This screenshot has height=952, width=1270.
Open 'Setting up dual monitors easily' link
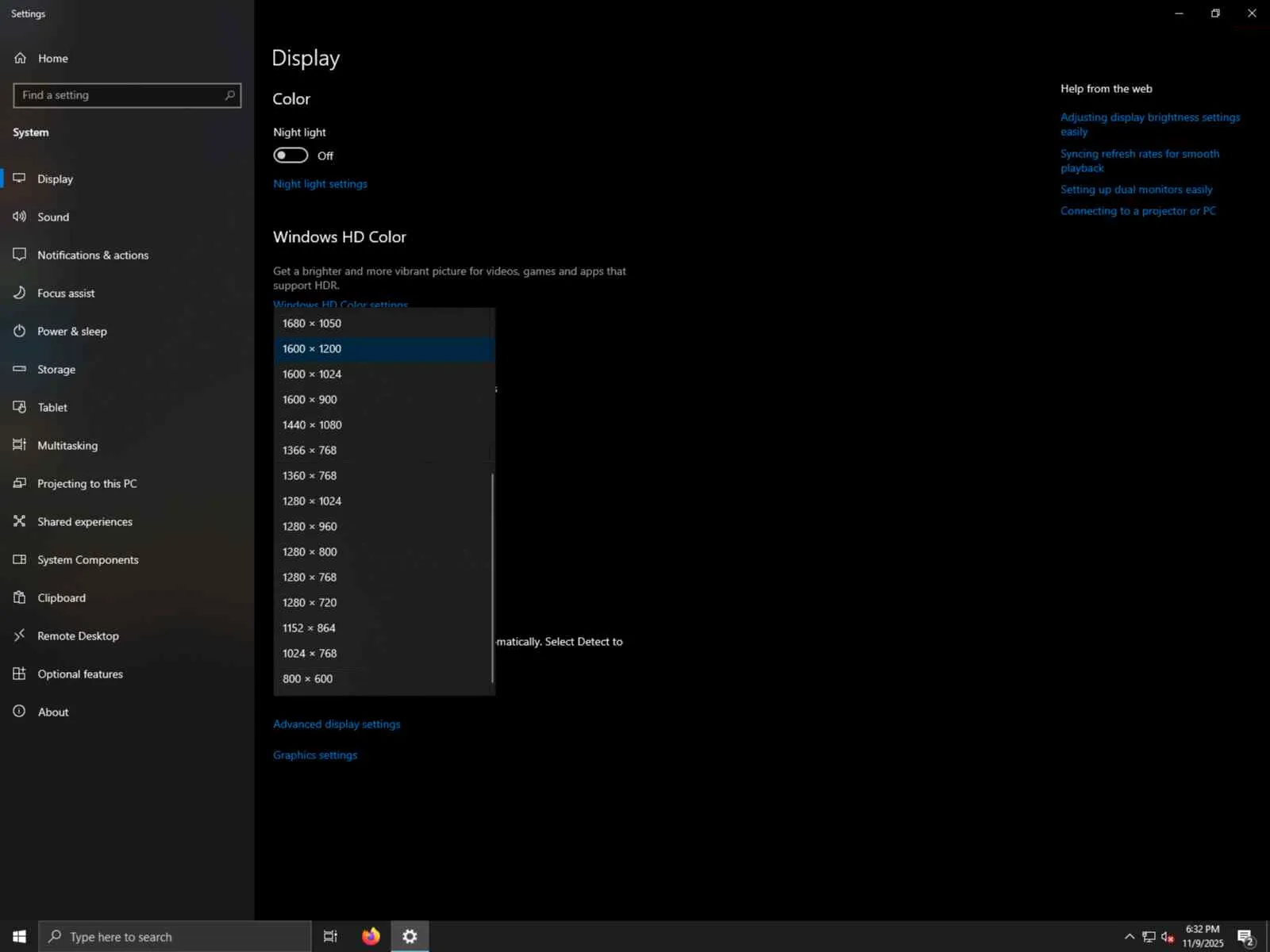point(1137,190)
